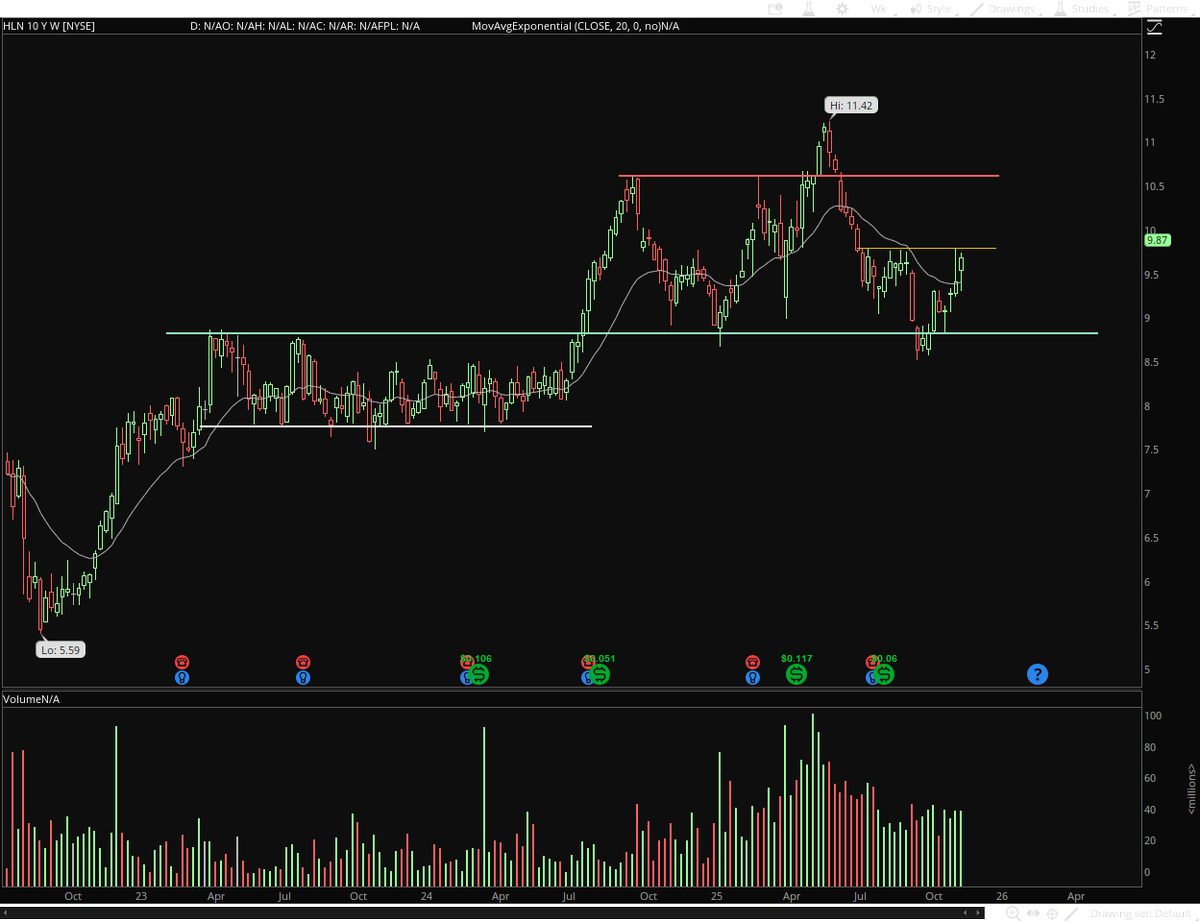The height and width of the screenshot is (923, 1200).
Task: Click the first red earnings phone icon
Action: (182, 661)
